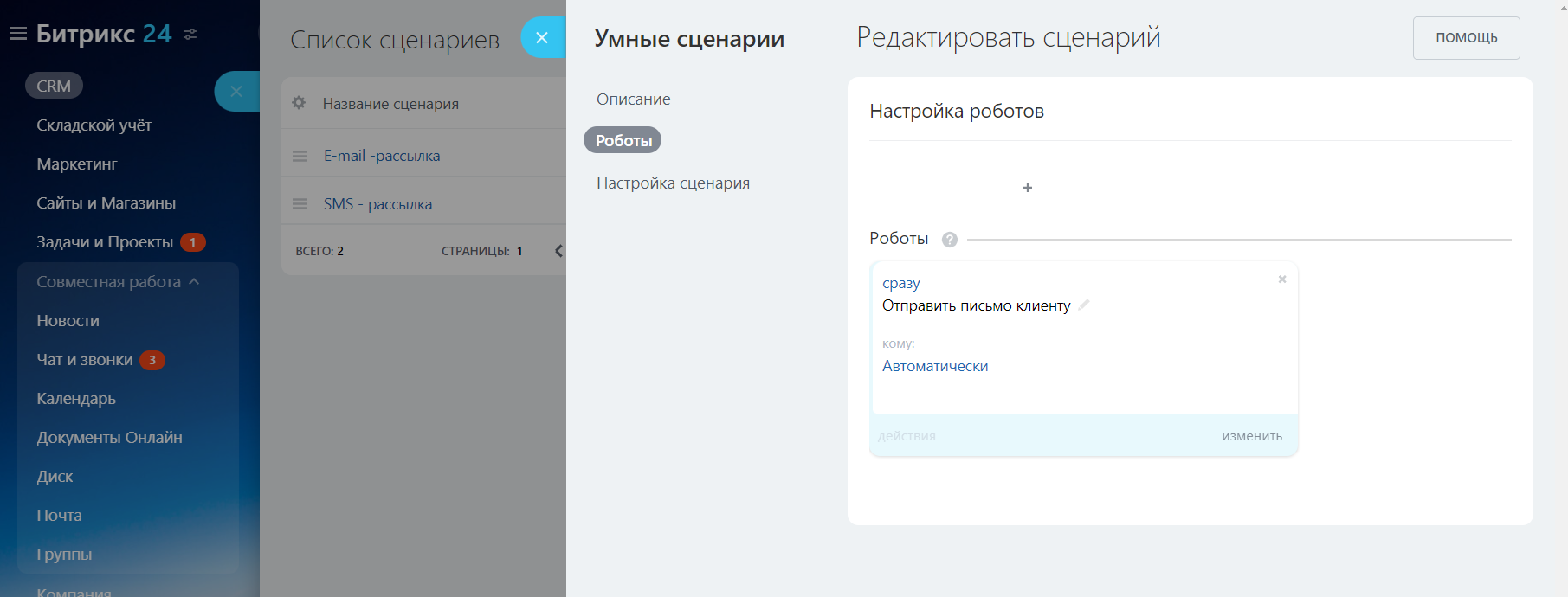Go to the previous page arrow in the list
This screenshot has height=597, width=1568.
click(x=558, y=251)
